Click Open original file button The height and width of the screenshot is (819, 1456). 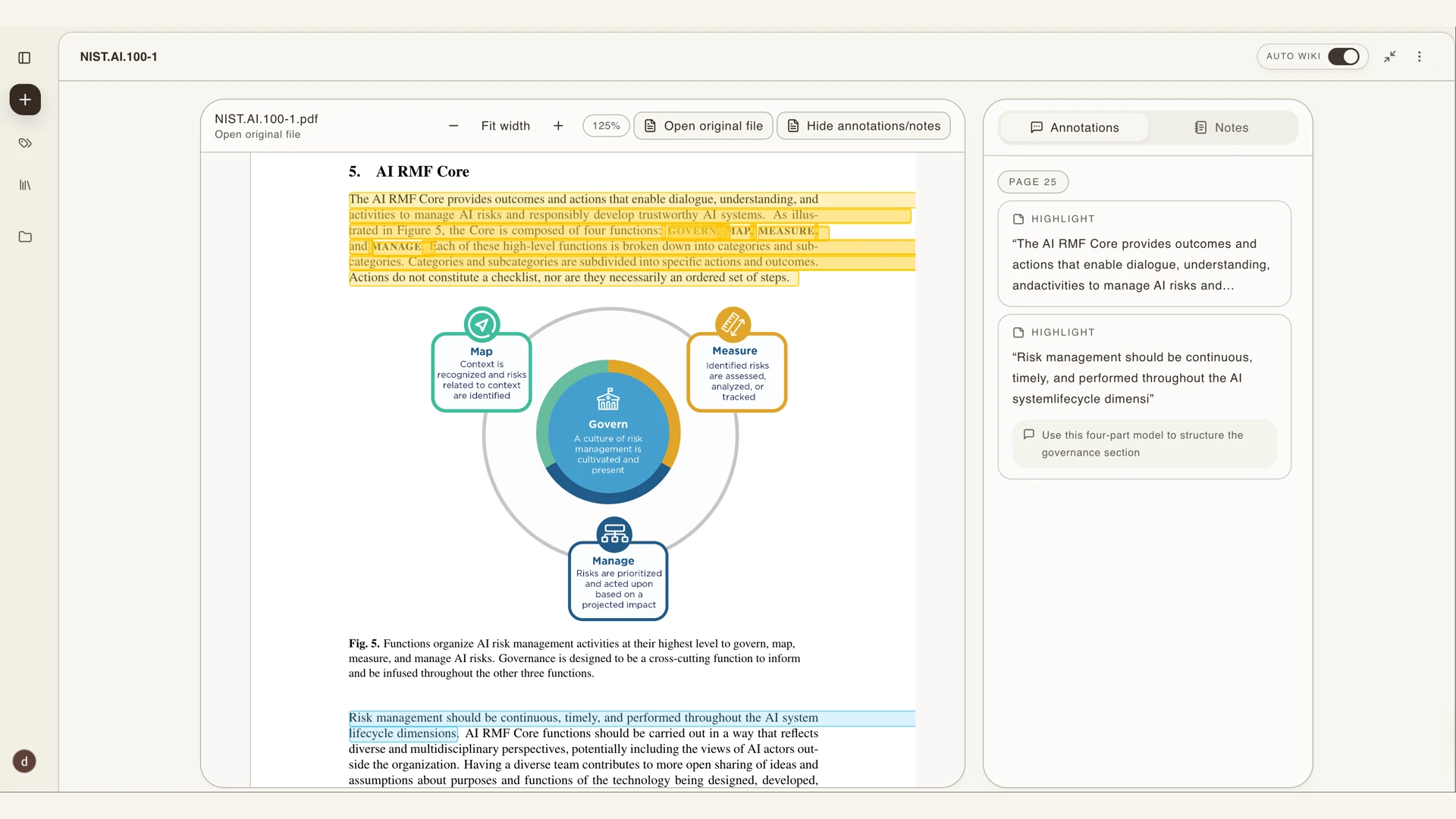704,126
